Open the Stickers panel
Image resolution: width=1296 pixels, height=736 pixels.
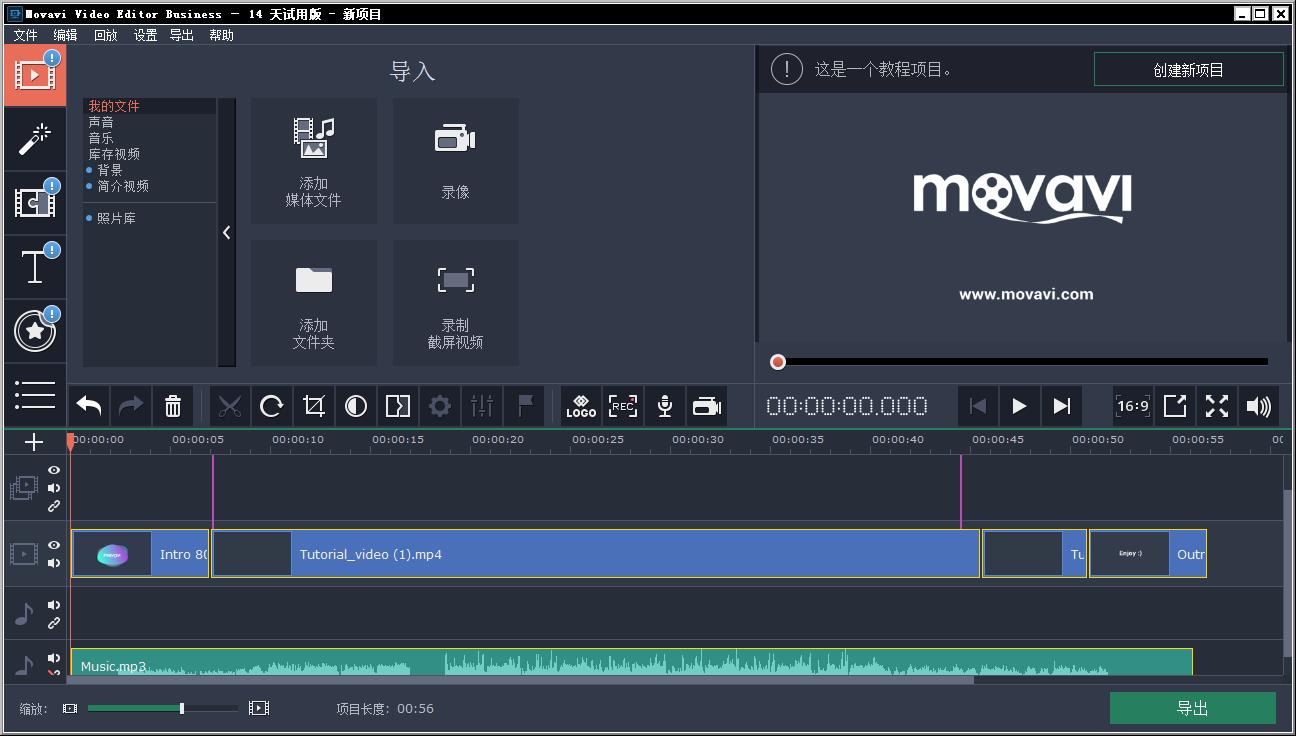(x=35, y=331)
